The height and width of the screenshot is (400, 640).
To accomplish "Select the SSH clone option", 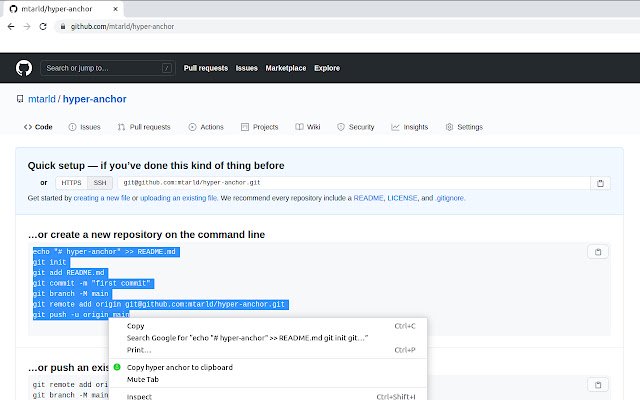I will pos(100,183).
